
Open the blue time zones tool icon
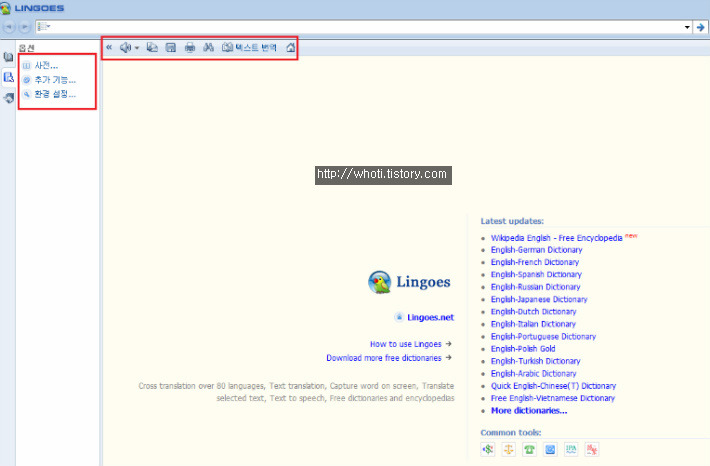[x=550, y=449]
